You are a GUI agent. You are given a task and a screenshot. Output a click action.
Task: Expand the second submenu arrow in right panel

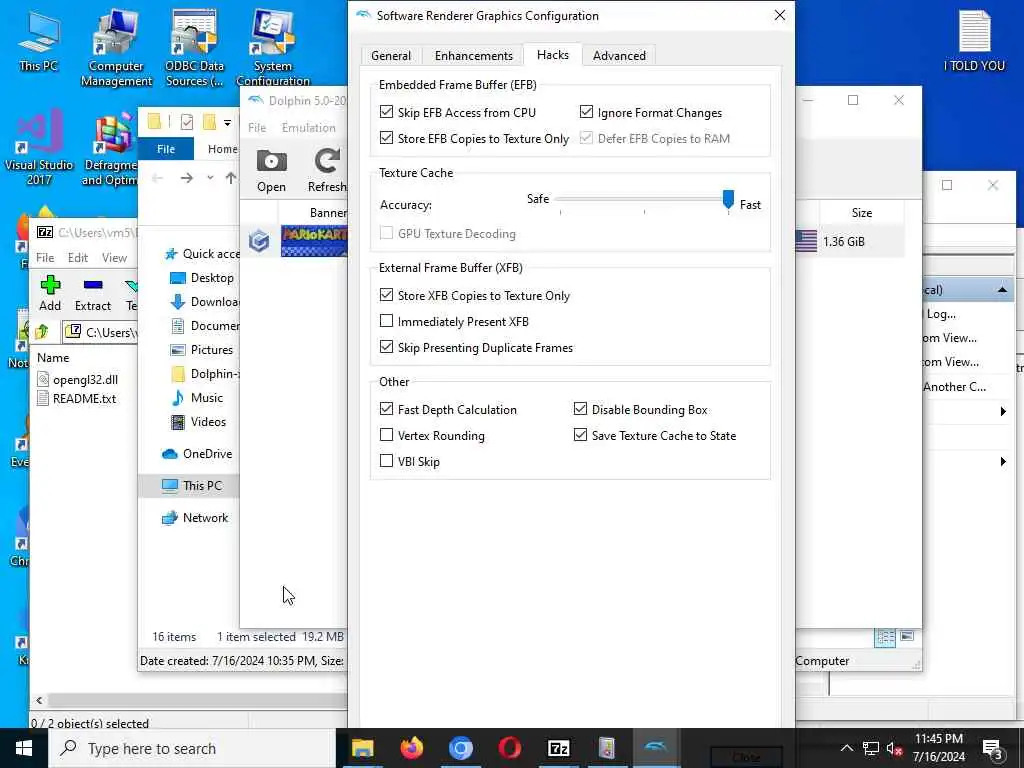1003,462
